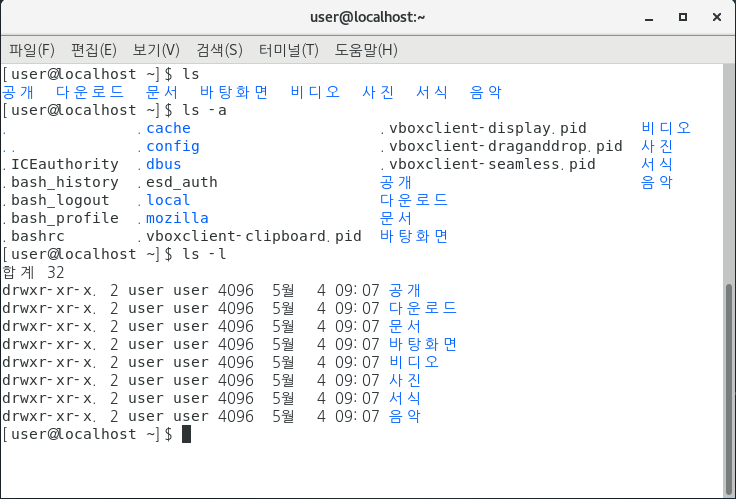736x499 pixels.
Task: Click the .mozilla directory name
Action: point(173,218)
